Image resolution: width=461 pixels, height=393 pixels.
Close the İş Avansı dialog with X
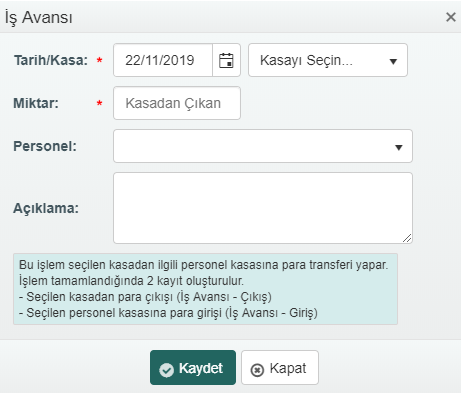451,17
